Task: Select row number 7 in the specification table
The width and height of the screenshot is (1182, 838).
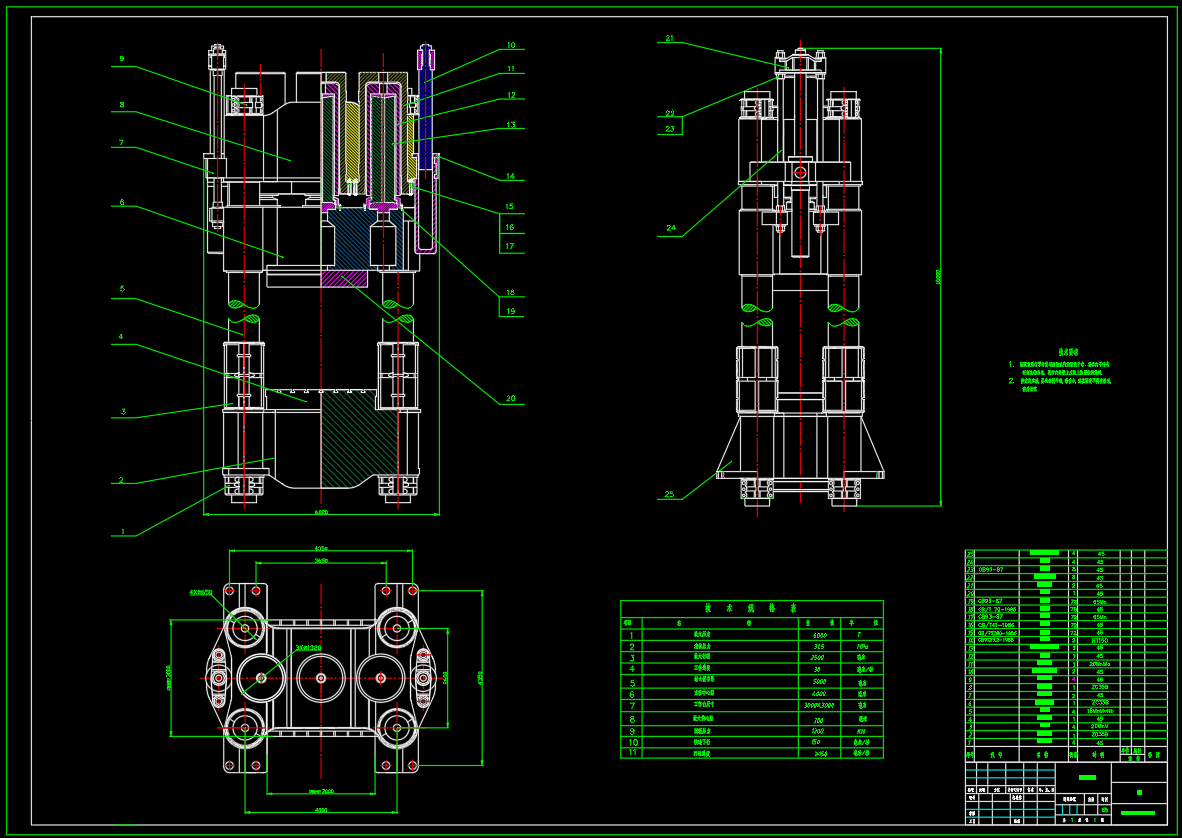Action: pyautogui.click(x=632, y=705)
